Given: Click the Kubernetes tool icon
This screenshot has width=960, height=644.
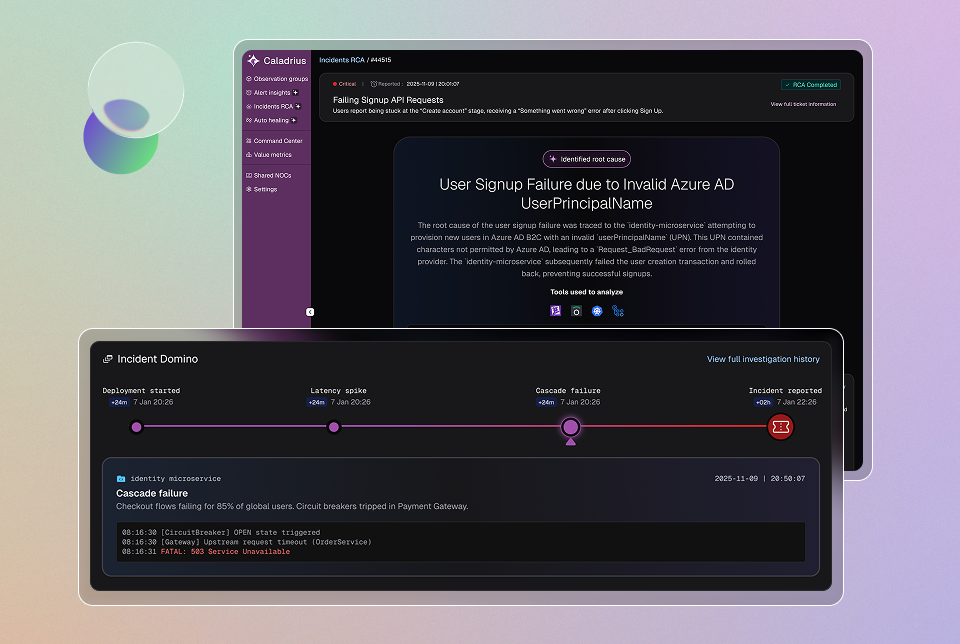Looking at the screenshot, I should pyautogui.click(x=597, y=311).
